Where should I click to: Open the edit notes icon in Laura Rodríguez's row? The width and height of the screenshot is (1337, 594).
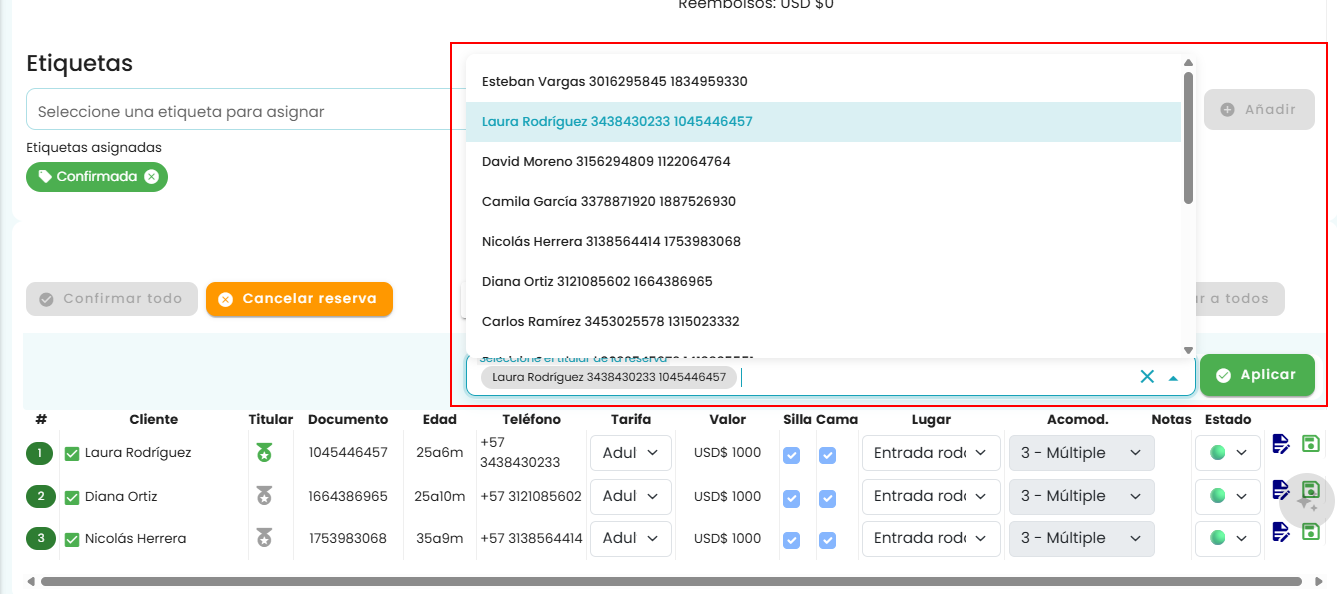pyautogui.click(x=1281, y=444)
